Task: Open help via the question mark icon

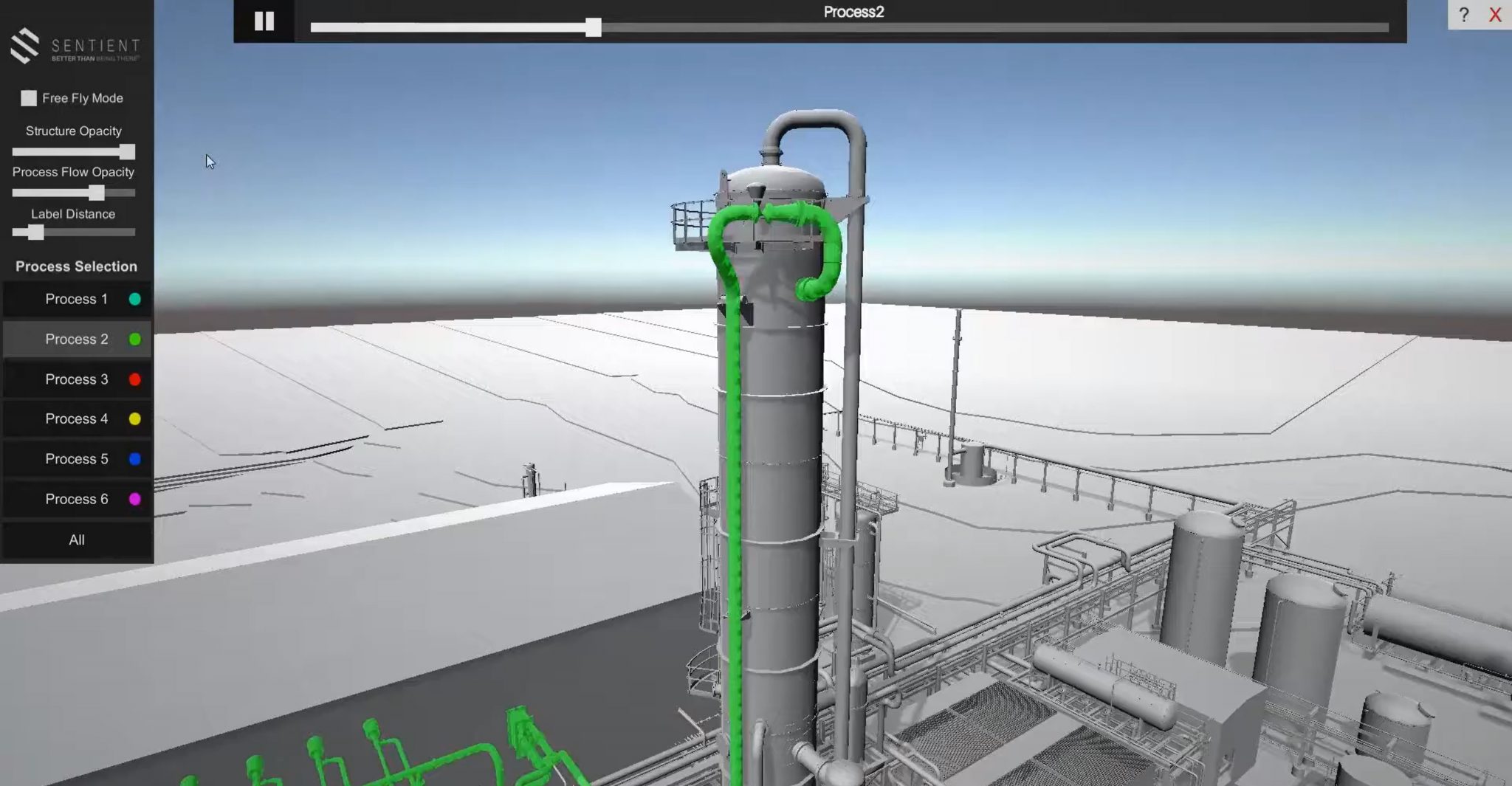Action: point(1464,14)
